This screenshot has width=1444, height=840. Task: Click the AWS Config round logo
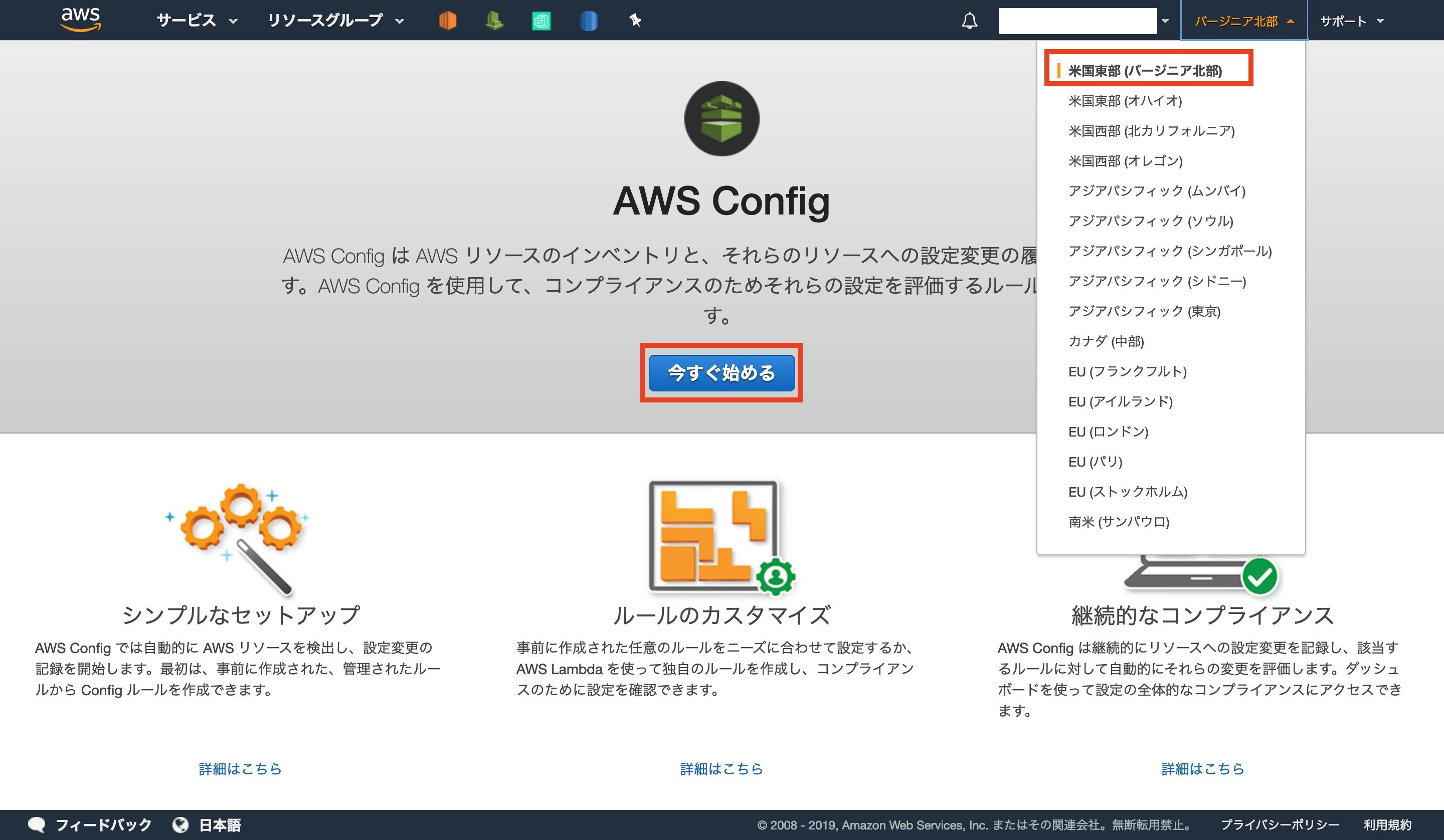coord(721,119)
